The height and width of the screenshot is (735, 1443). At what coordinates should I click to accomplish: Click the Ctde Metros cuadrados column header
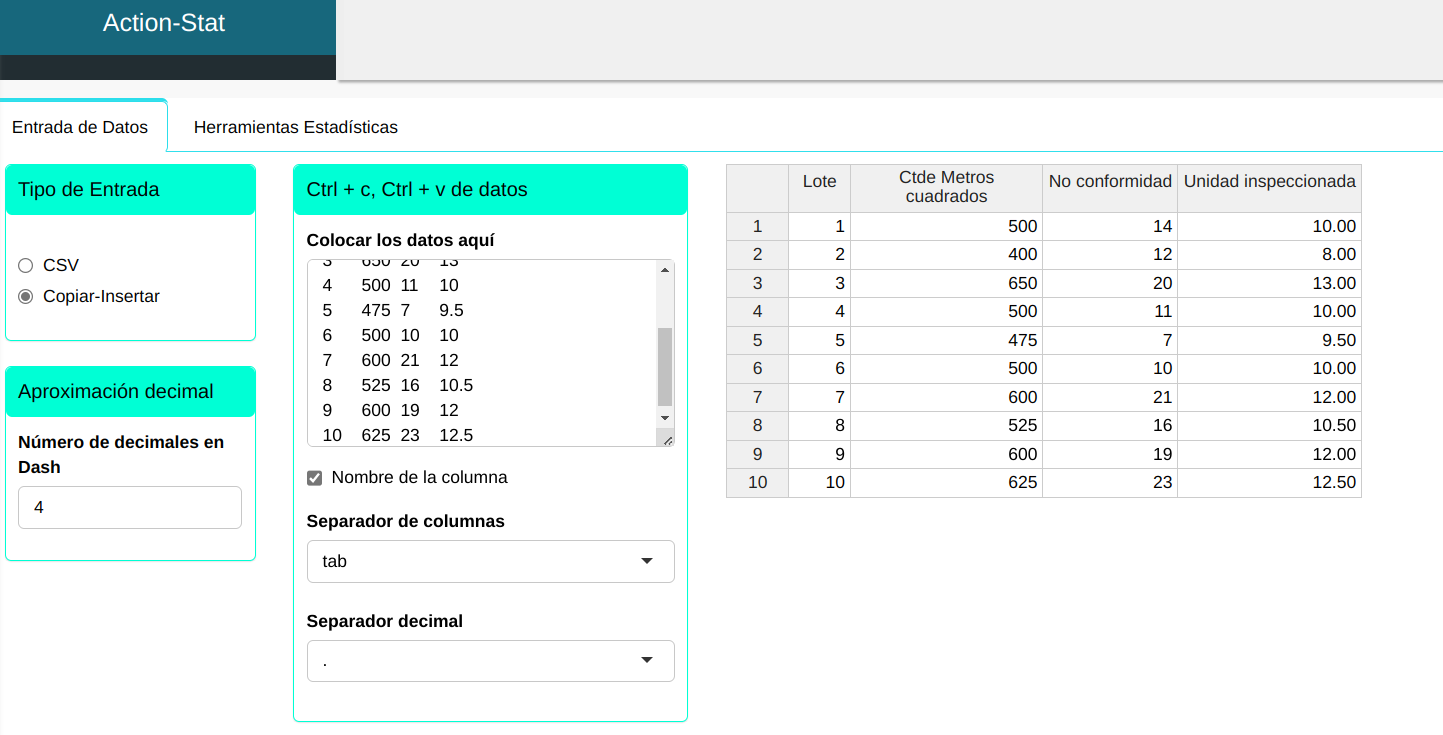point(946,187)
